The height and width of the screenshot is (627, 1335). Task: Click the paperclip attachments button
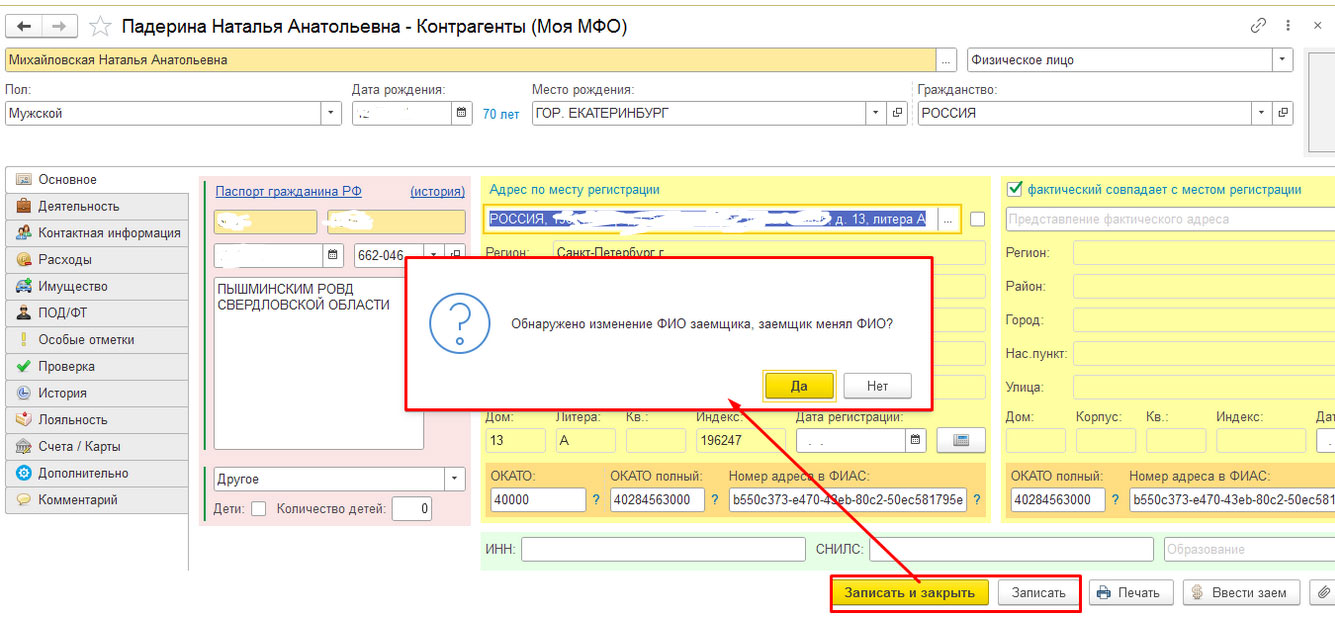point(1323,592)
